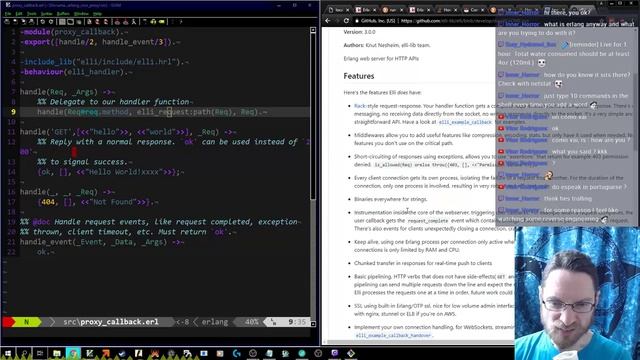Click the Redo icon in gVim toolbar
This screenshot has height=360, width=640.
point(51,22)
